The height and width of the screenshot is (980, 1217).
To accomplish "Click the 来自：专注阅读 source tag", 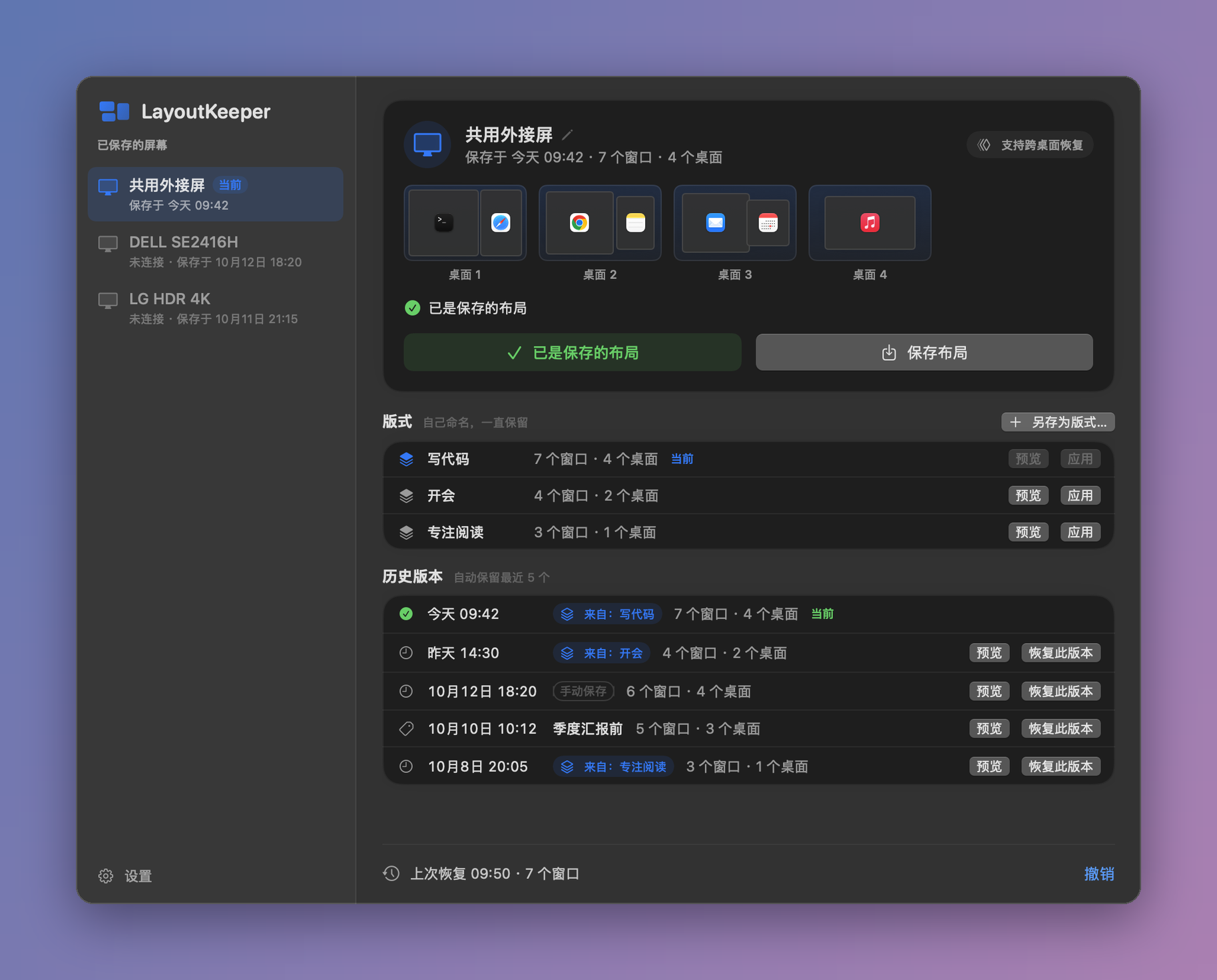I will pyautogui.click(x=614, y=766).
